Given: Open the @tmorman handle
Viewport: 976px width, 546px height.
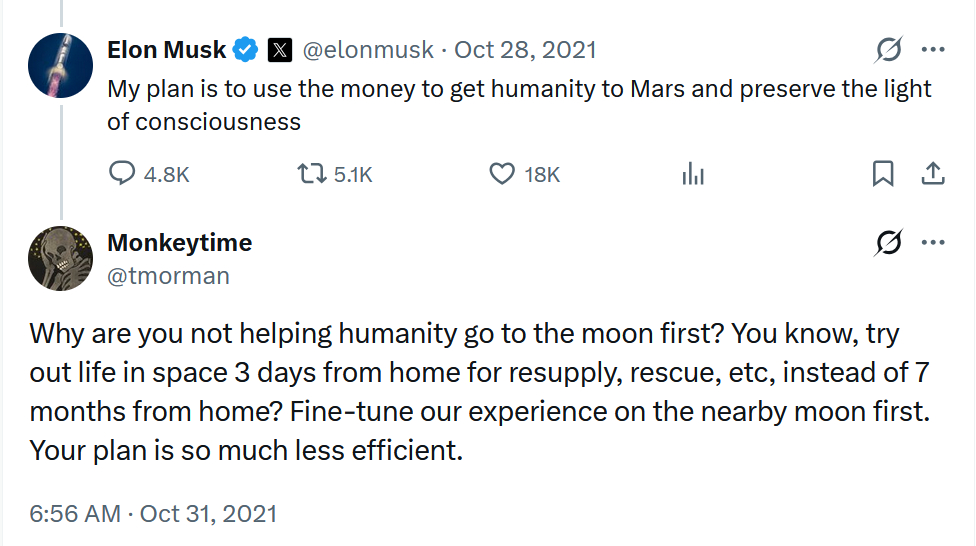Looking at the screenshot, I should pos(168,275).
